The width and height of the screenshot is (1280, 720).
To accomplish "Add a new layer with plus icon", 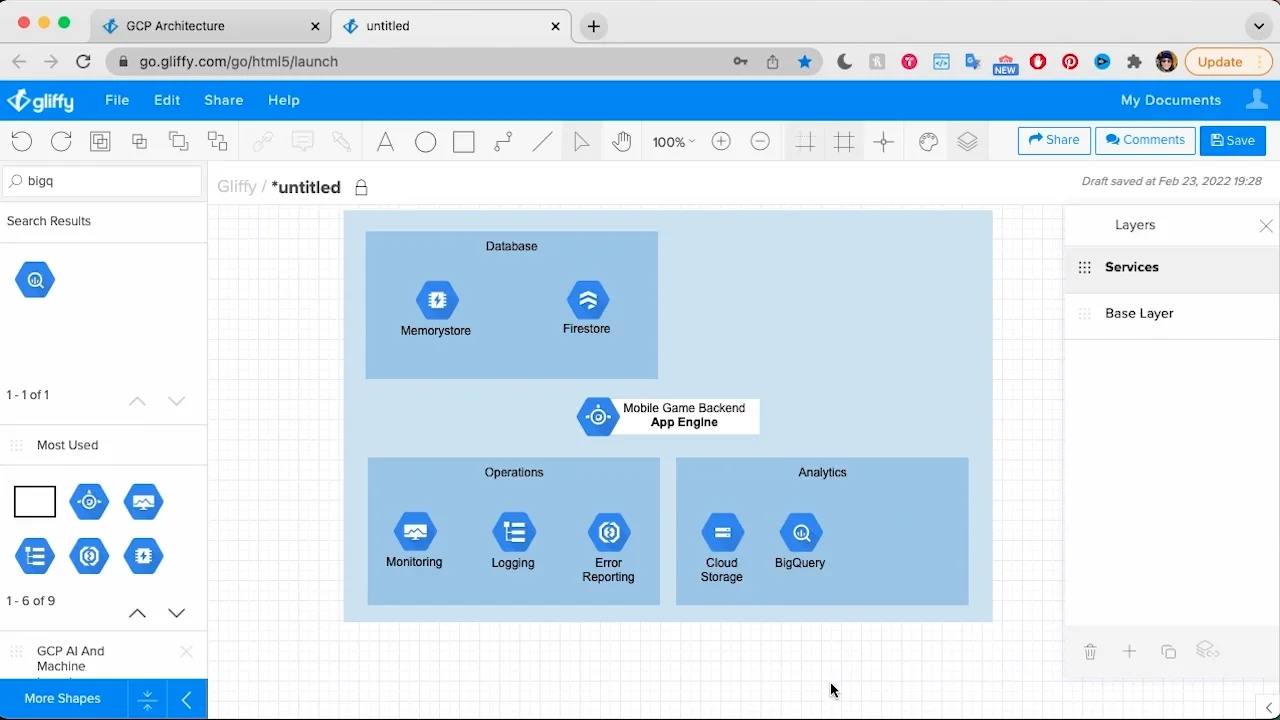I will pos(1129,652).
